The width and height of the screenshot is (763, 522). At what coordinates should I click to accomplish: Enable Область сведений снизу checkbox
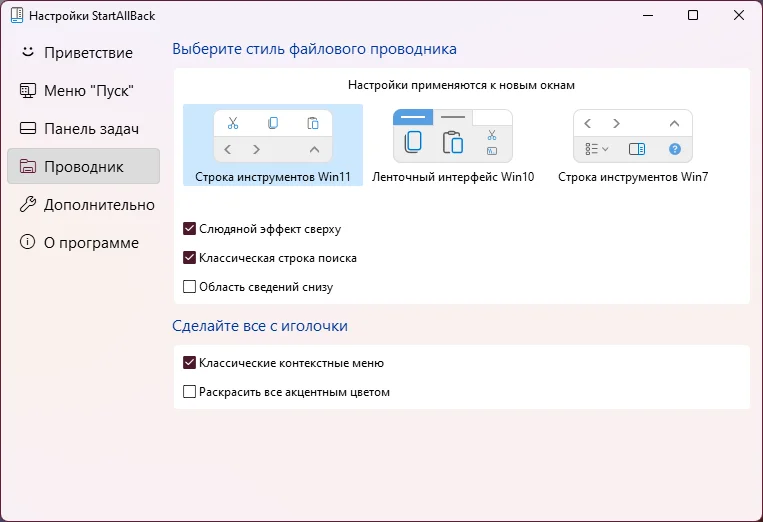(189, 286)
